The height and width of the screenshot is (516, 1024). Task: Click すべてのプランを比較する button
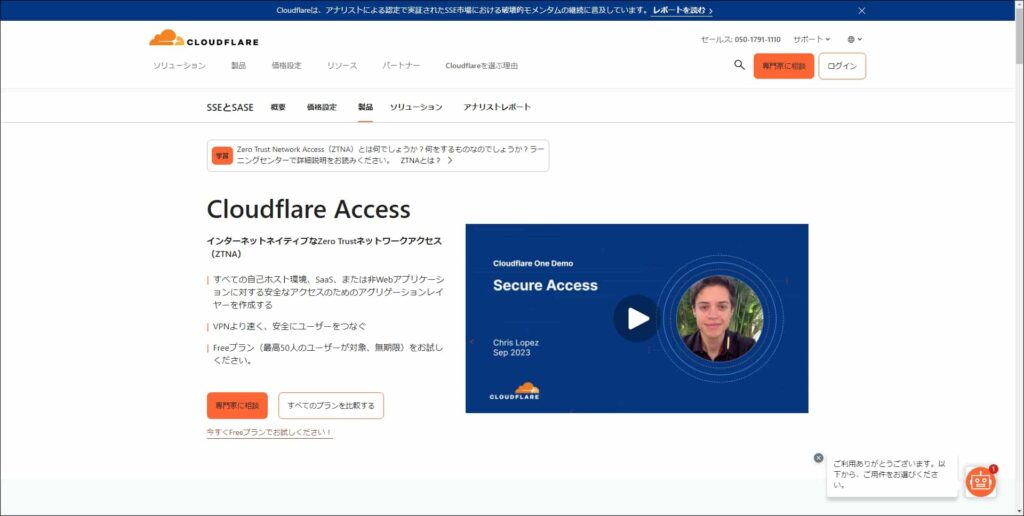pos(331,406)
